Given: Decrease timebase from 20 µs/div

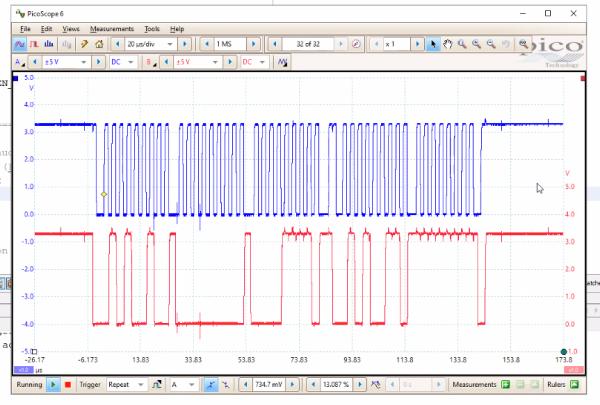Looking at the screenshot, I should pyautogui.click(x=117, y=44).
